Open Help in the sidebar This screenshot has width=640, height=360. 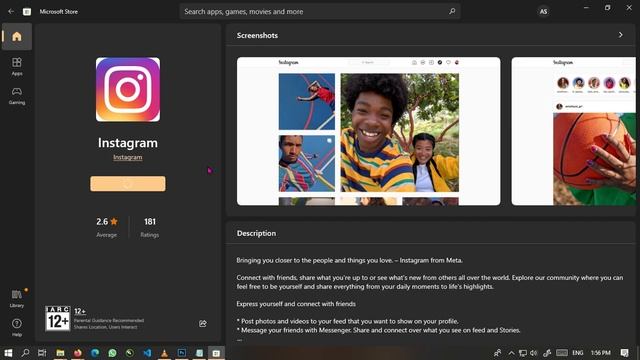[x=17, y=327]
